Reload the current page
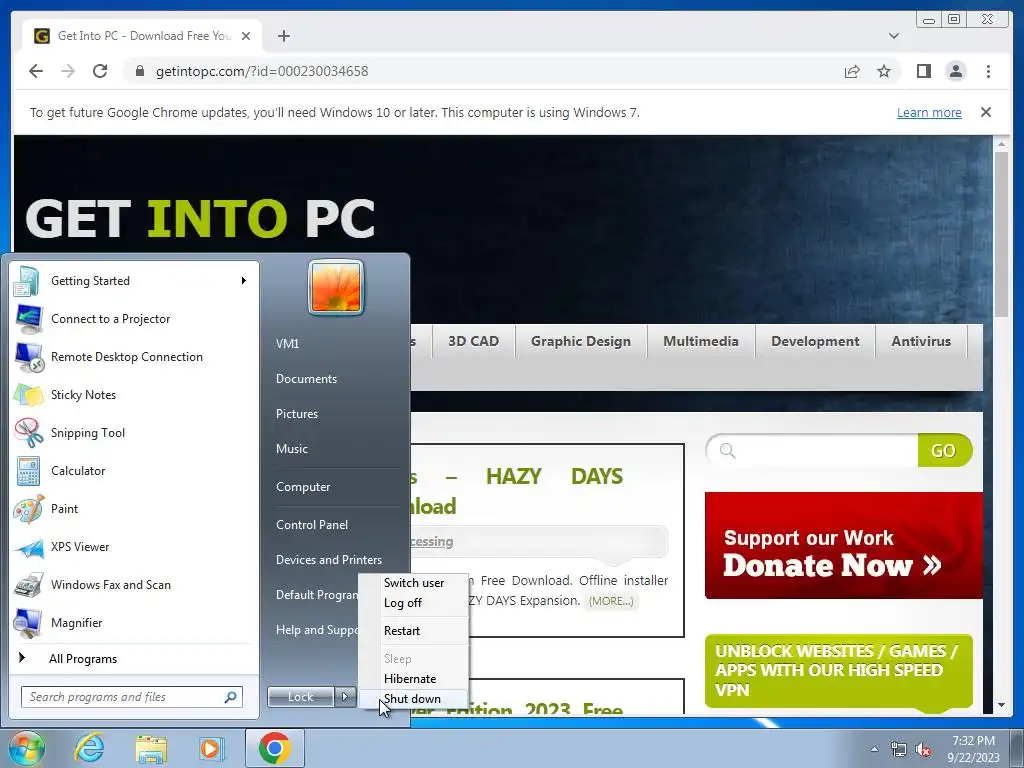Viewport: 1024px width, 768px height. [x=100, y=71]
